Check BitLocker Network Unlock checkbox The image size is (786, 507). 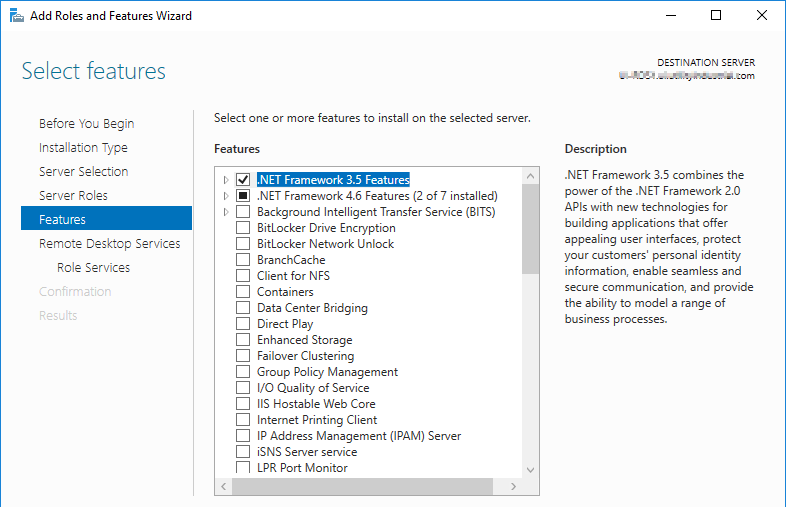pyautogui.click(x=243, y=244)
